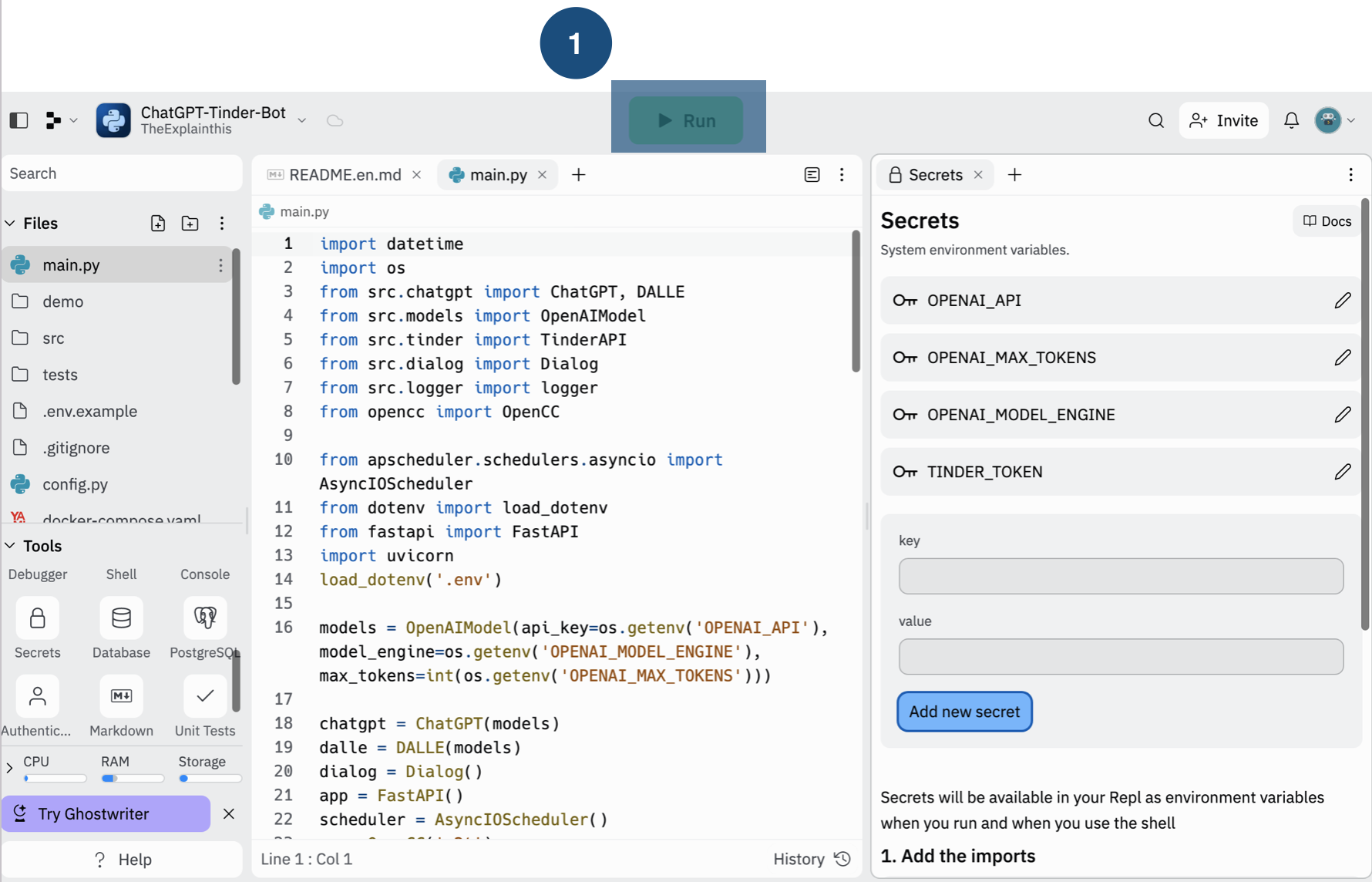Open the src folder in file tree
1372x882 pixels.
coord(53,338)
